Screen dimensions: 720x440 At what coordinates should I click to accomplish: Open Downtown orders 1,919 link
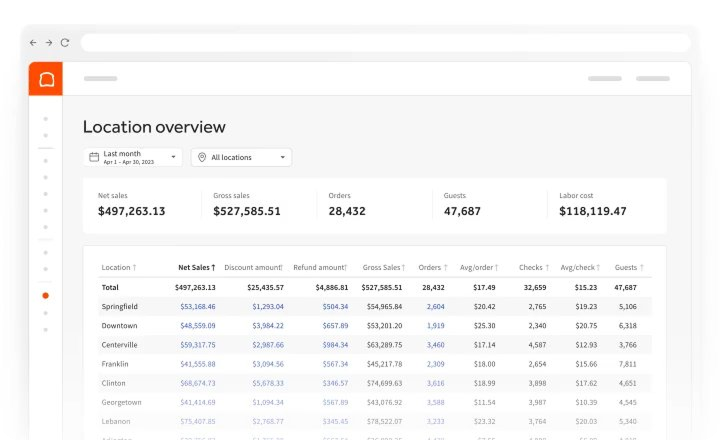click(x=435, y=326)
